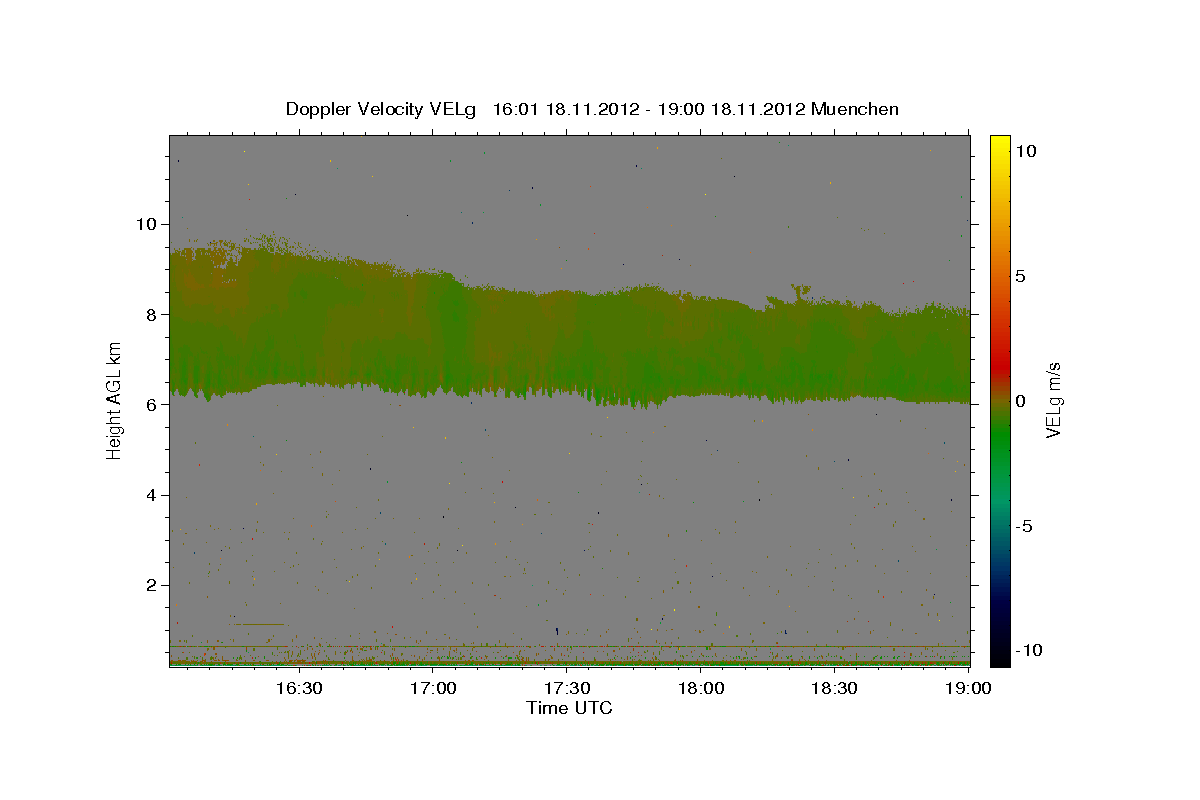Click the colorbar value 5 label
1200x800 pixels.
1021,276
